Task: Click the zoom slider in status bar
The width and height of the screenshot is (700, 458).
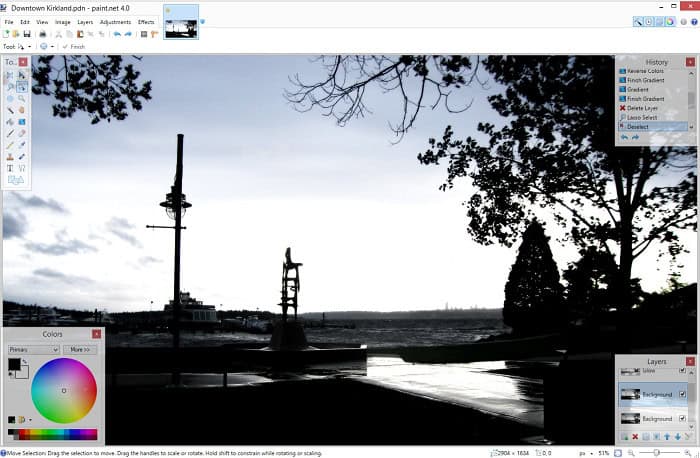Action: click(x=656, y=453)
